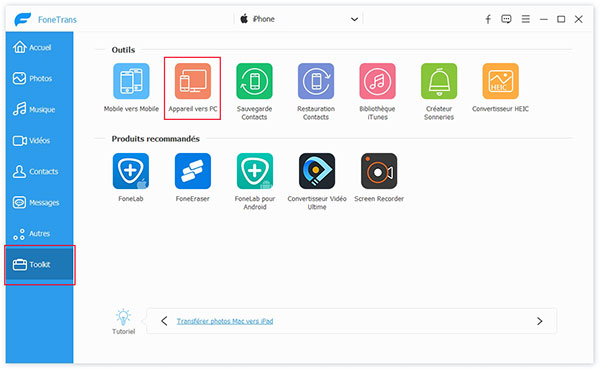Open Restauration Contacts tool
The height and width of the screenshot is (370, 600).
(x=316, y=81)
